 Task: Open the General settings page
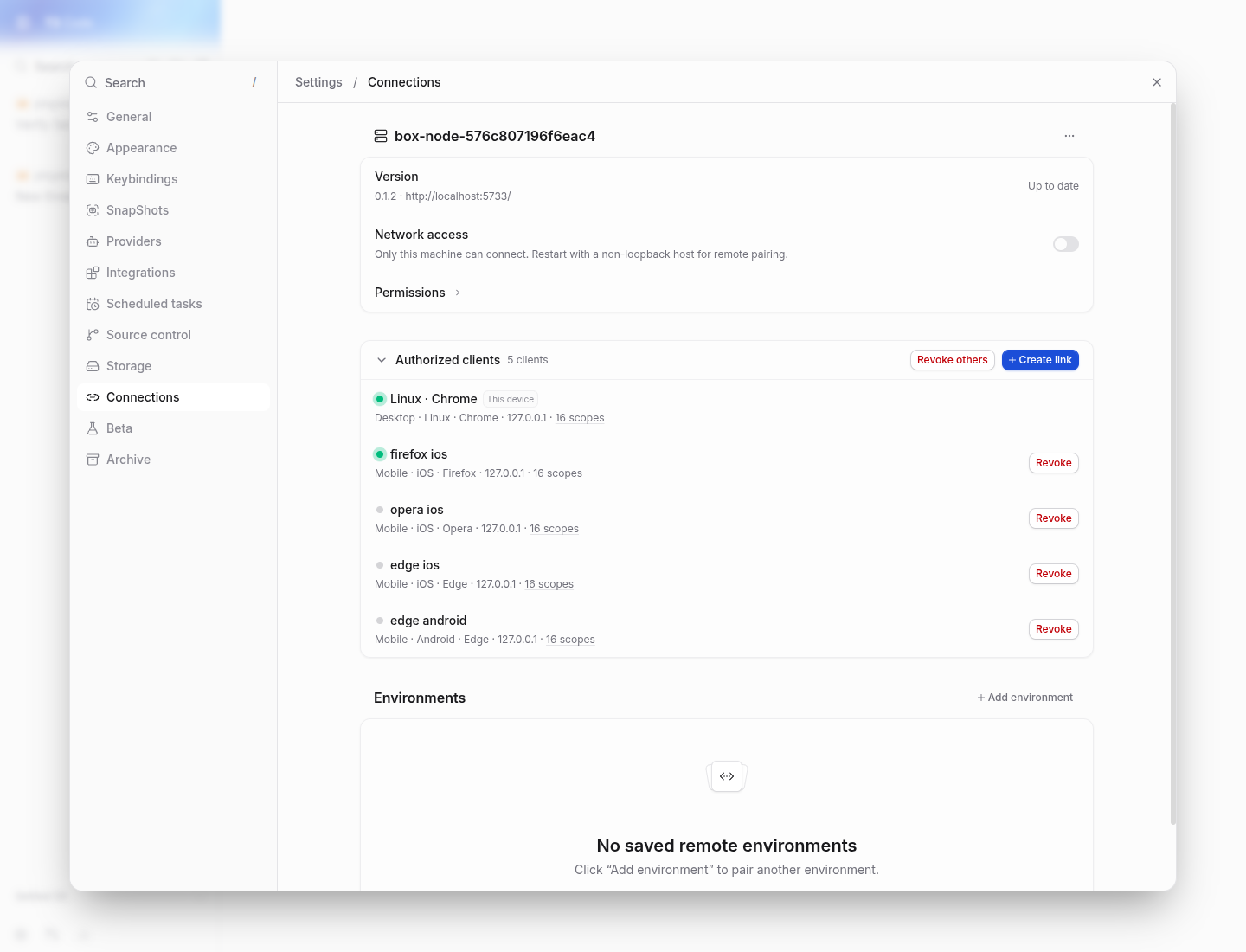point(173,117)
